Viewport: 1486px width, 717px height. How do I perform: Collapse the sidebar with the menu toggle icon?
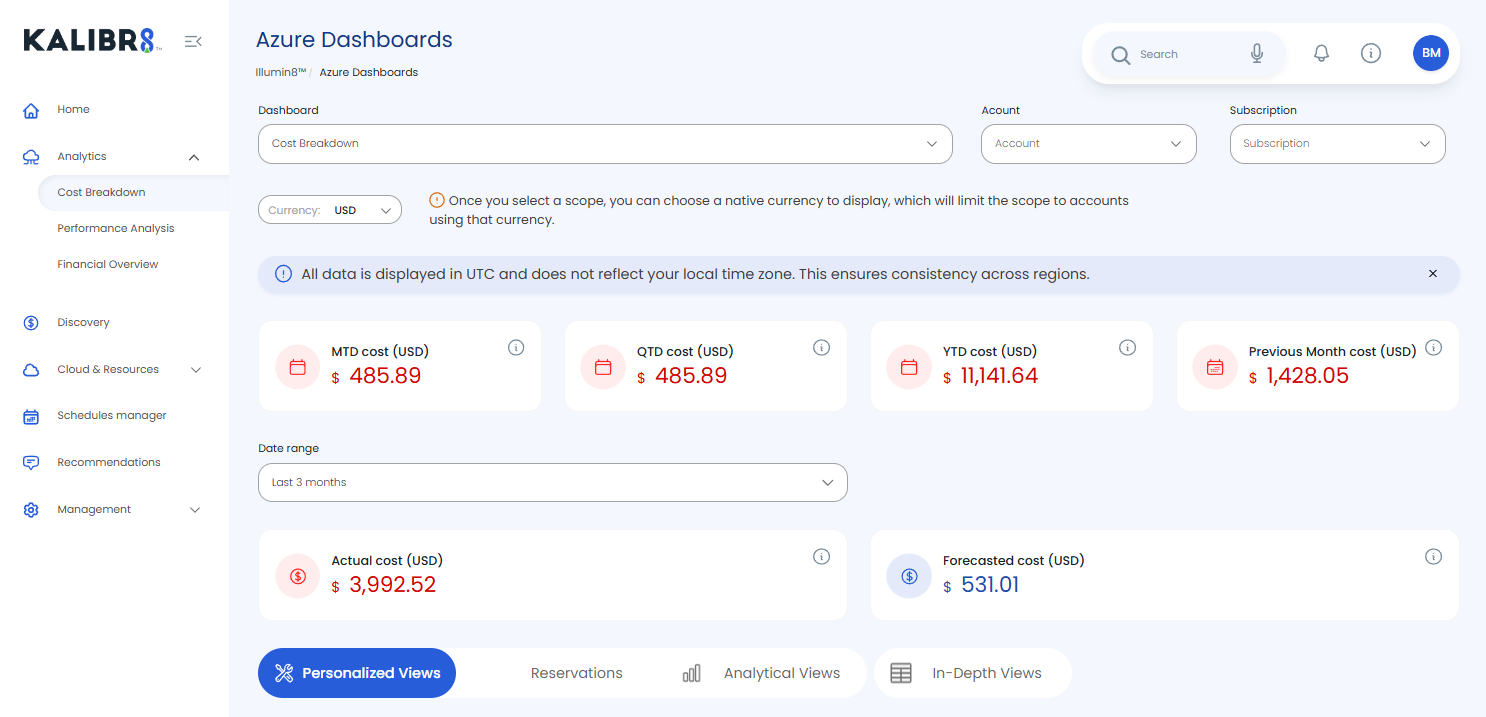193,41
